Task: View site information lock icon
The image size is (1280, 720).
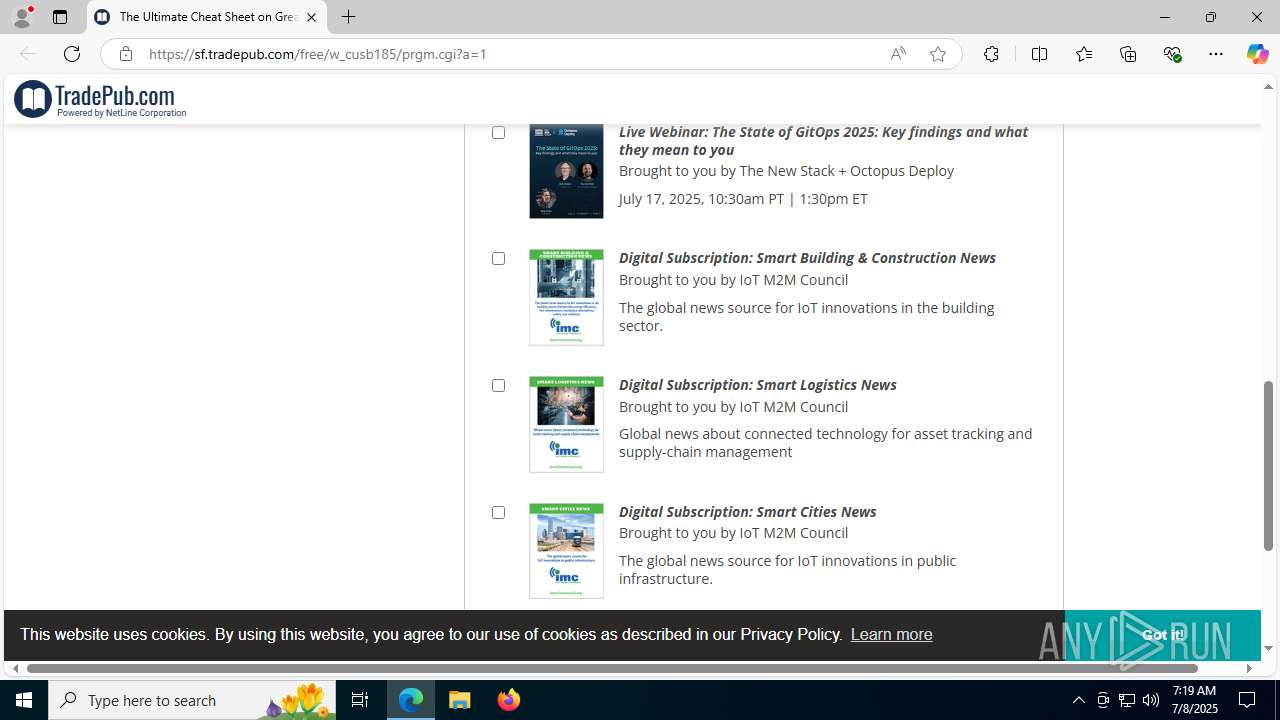Action: click(x=125, y=54)
